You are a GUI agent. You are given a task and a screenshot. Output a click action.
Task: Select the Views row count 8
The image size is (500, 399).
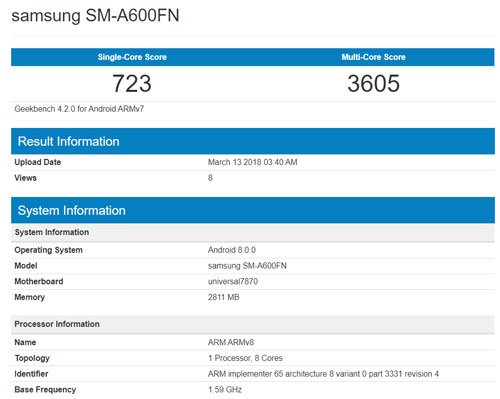tap(210, 178)
